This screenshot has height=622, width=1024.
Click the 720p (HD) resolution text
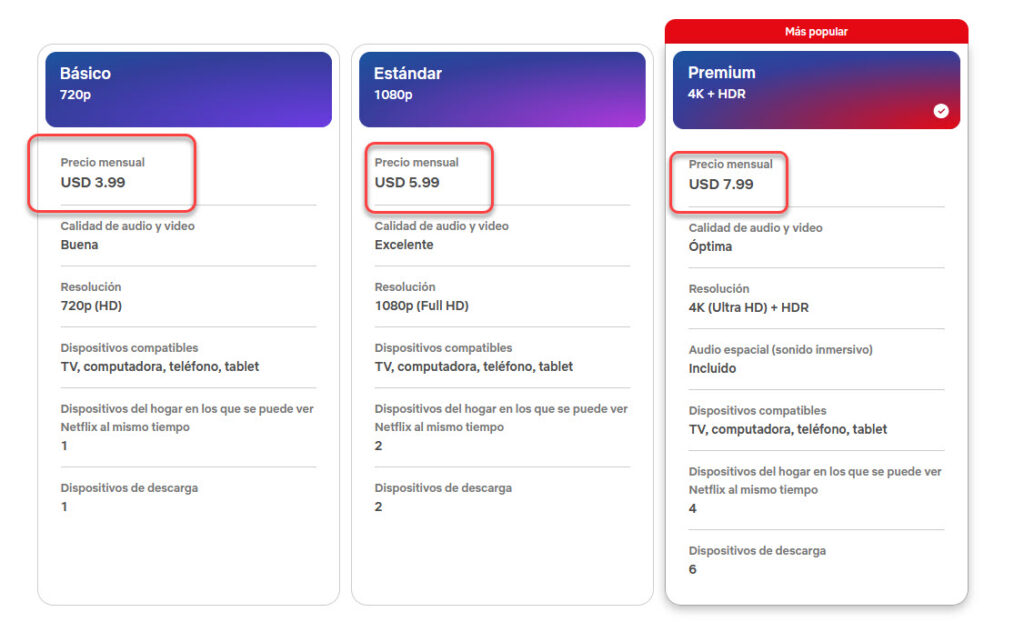pyautogui.click(x=91, y=306)
